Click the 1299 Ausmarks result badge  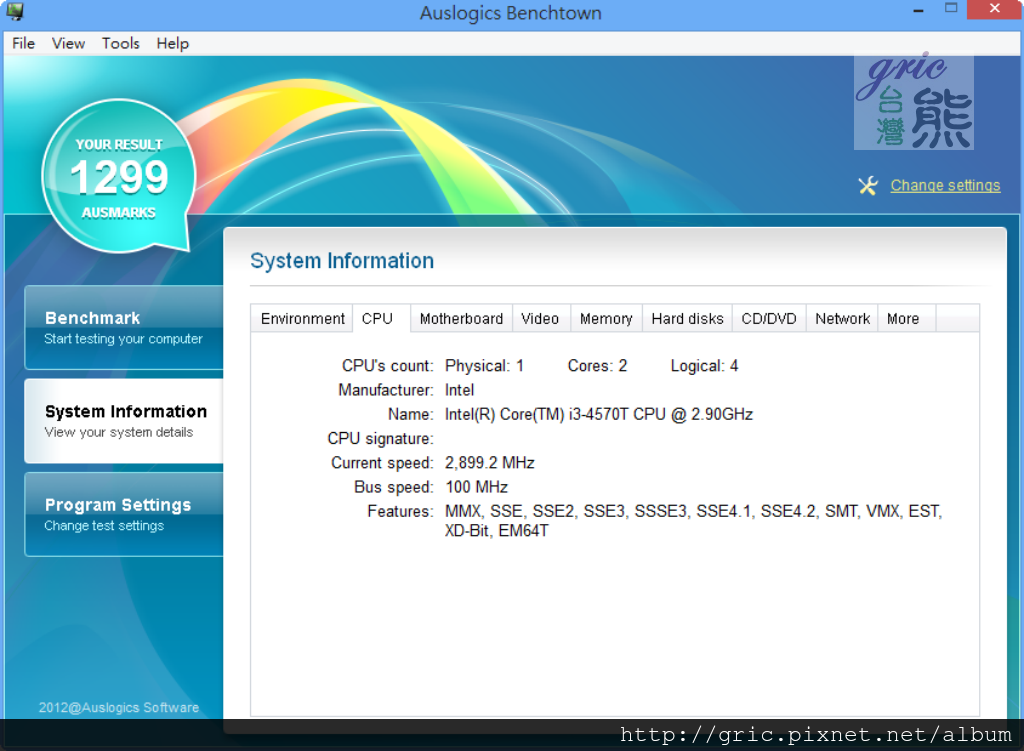(x=119, y=178)
